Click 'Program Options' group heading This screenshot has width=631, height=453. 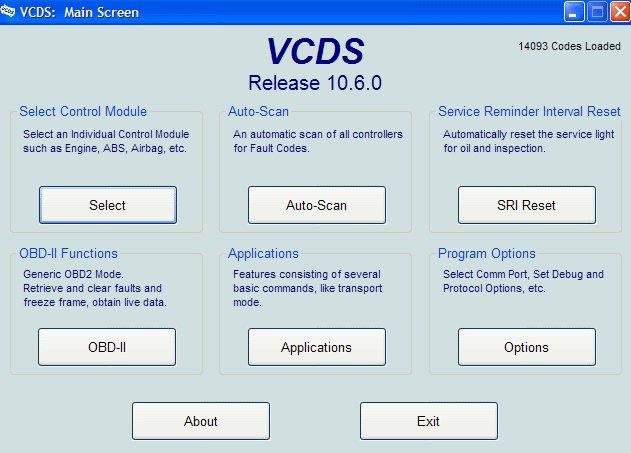[x=487, y=253]
